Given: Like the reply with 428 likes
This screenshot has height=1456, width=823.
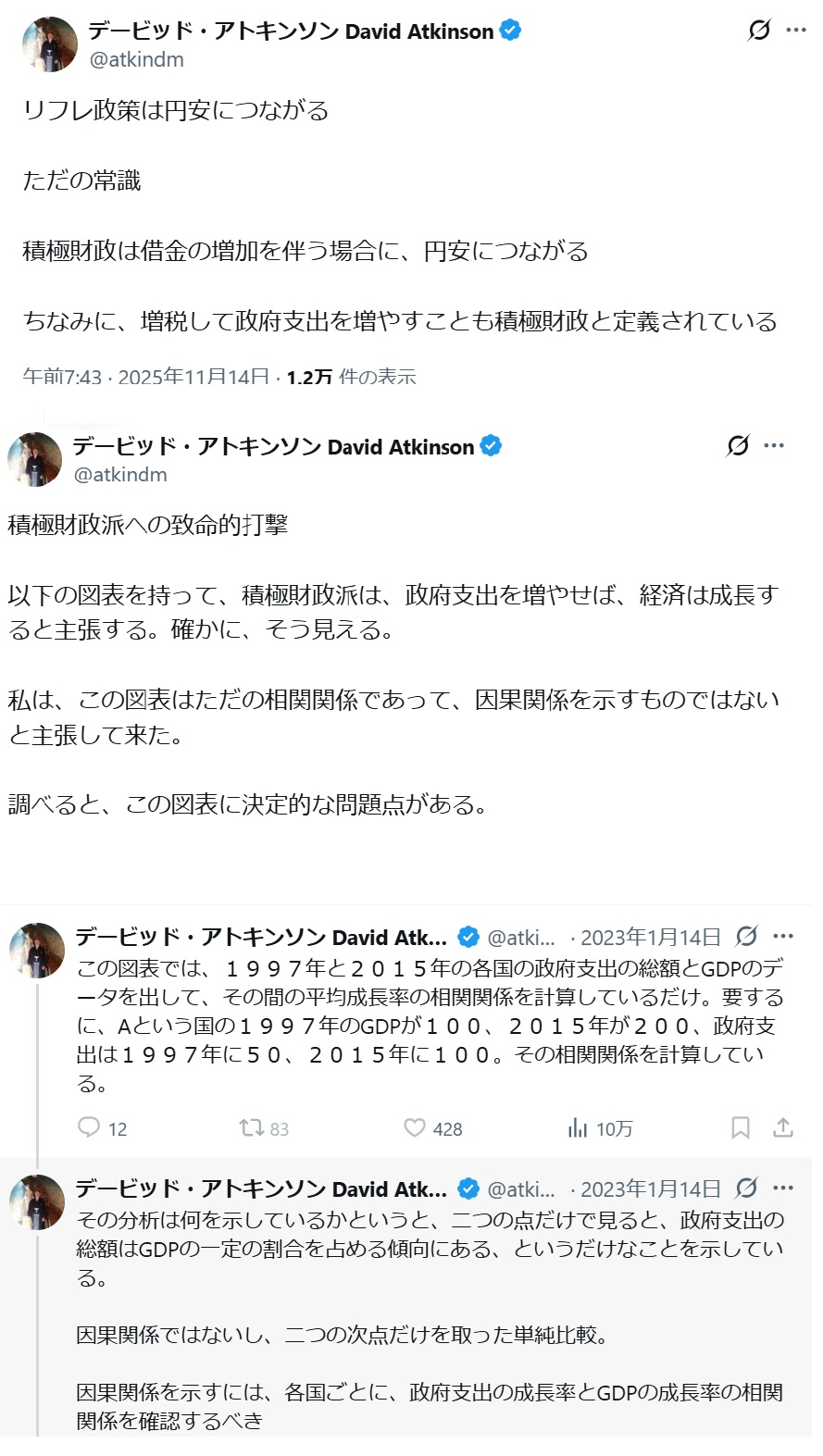Looking at the screenshot, I should pyautogui.click(x=415, y=1127).
